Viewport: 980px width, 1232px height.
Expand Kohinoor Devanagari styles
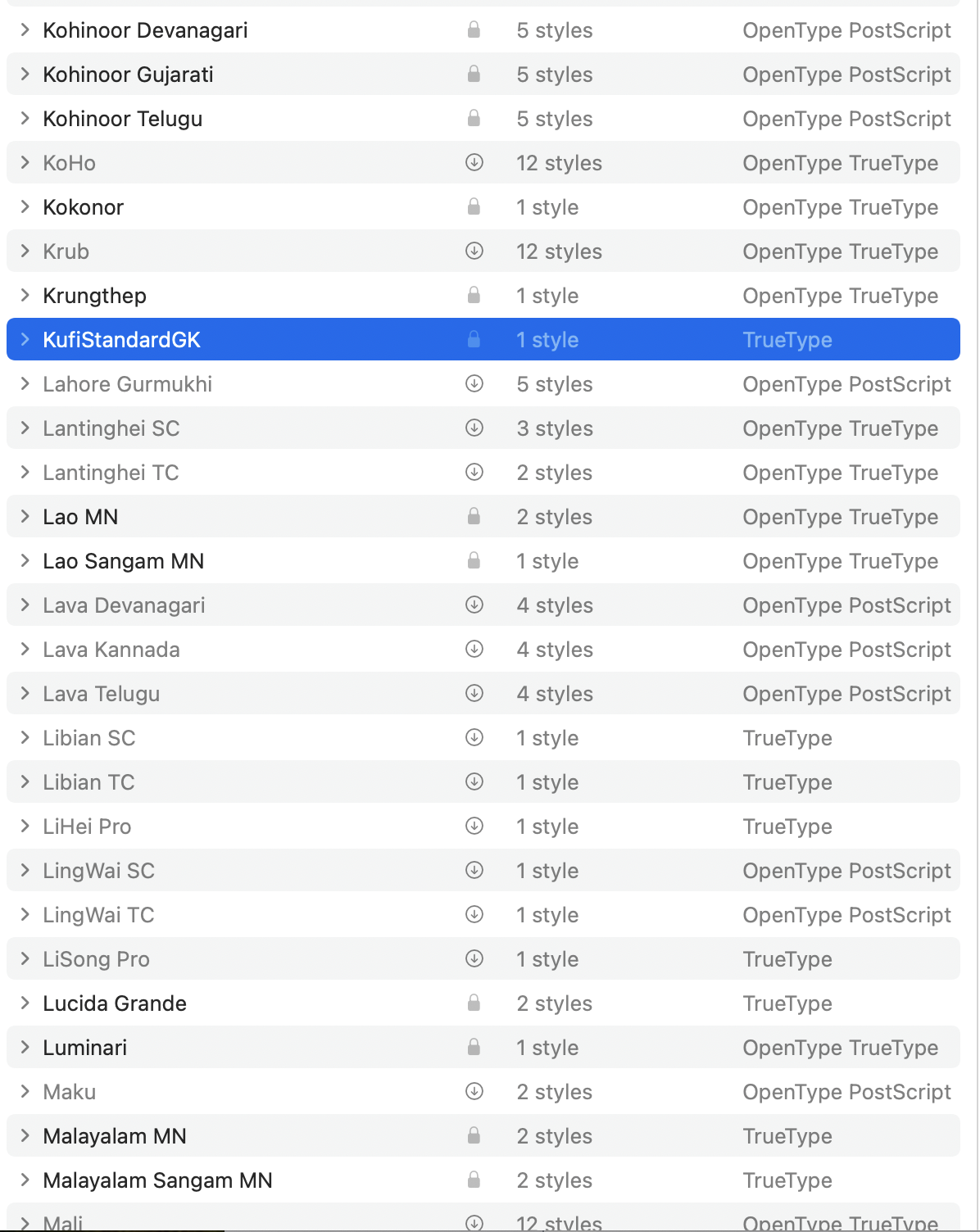pyautogui.click(x=25, y=29)
